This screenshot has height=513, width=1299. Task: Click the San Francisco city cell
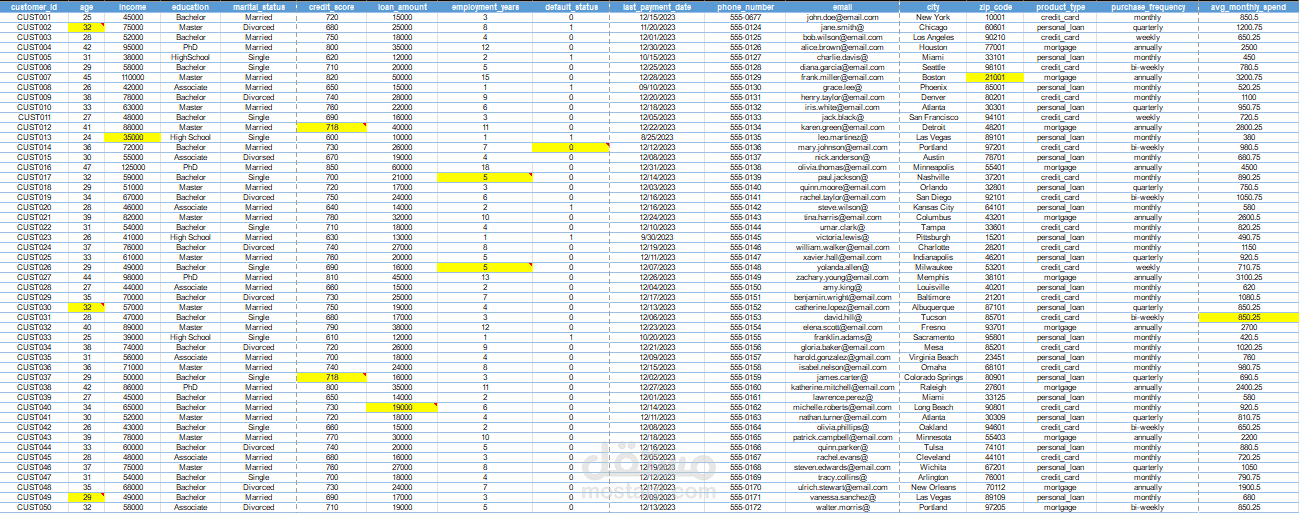(x=933, y=117)
